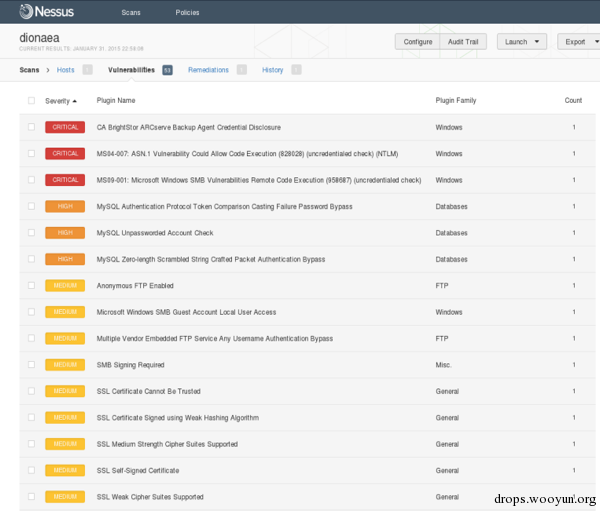Check the box for MS04-007 ASN.1 vulnerability

pos(31,154)
